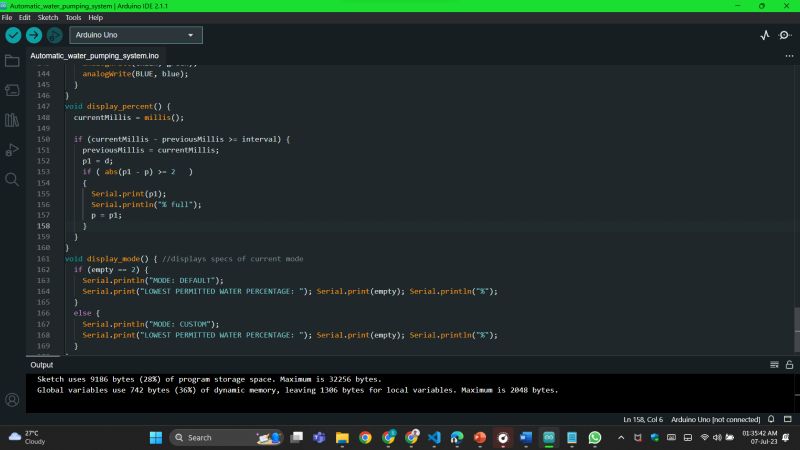Click the "Global variables use 742 bytes" output line

pyautogui.click(x=297, y=390)
